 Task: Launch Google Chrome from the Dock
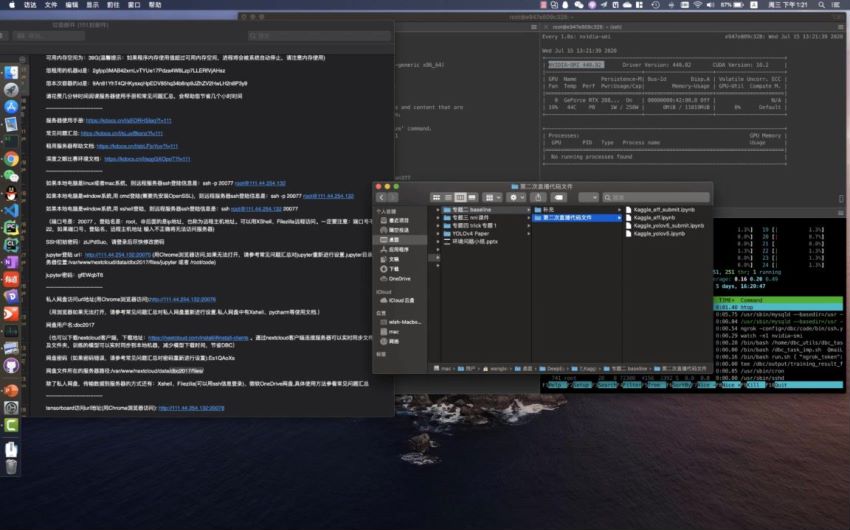click(x=11, y=159)
